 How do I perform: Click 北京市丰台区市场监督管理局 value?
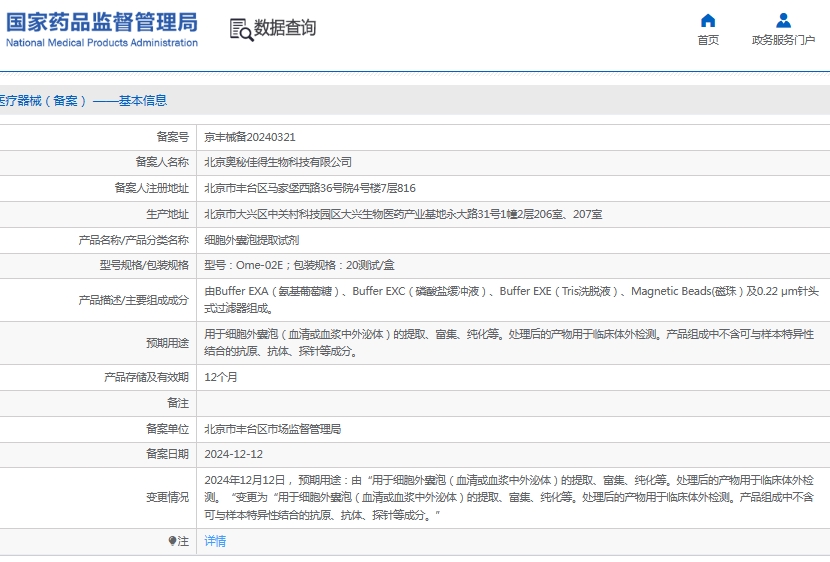[x=273, y=429]
